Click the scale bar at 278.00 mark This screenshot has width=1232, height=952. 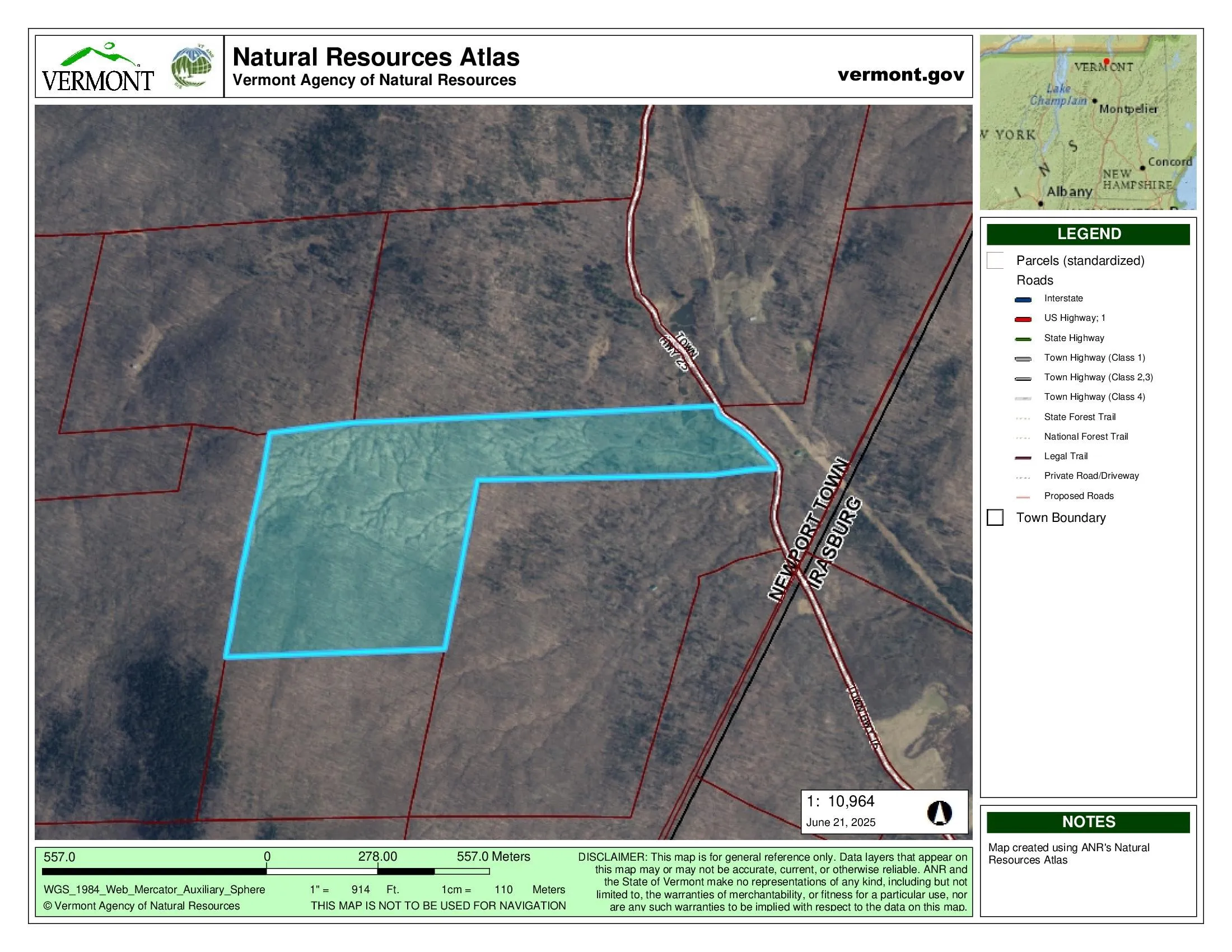377,871
